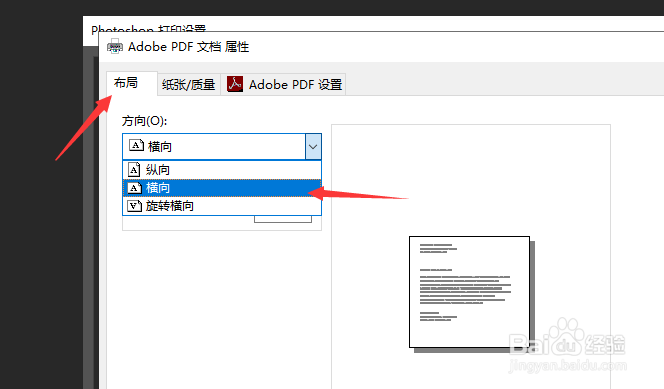Click the rotated page icon beside 旋转横向
The width and height of the screenshot is (664, 389).
[134, 206]
